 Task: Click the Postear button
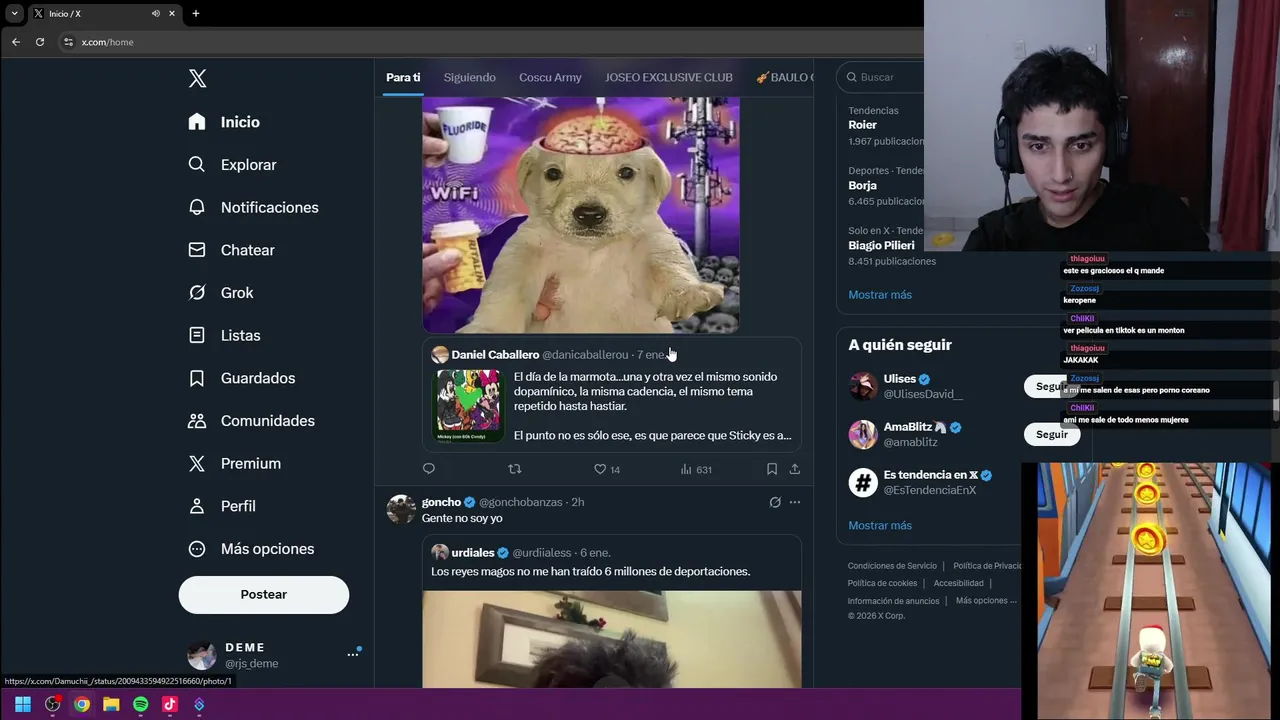pos(264,594)
